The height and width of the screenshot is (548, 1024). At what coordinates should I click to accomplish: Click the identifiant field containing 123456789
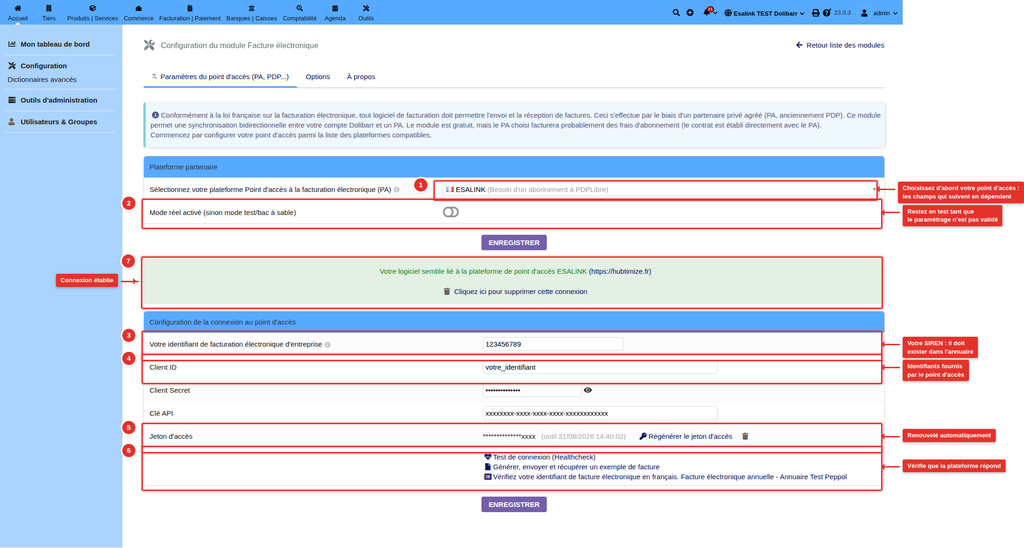553,344
